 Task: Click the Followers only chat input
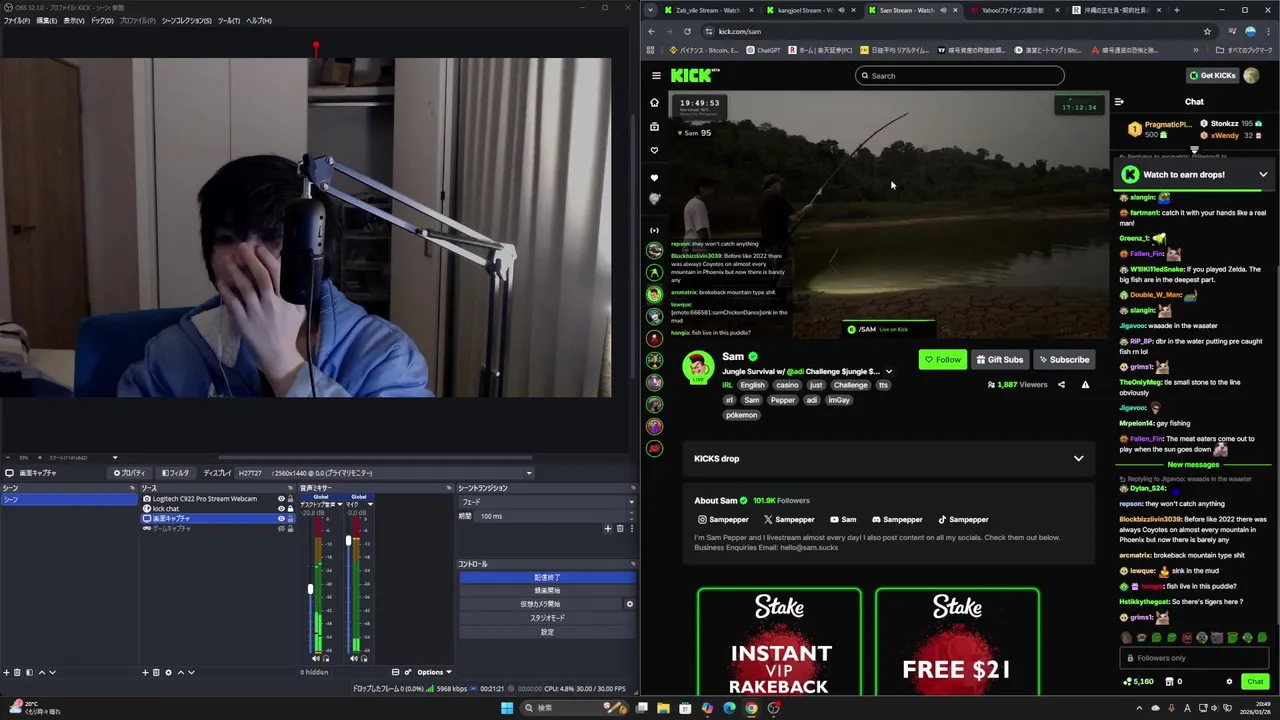1193,658
